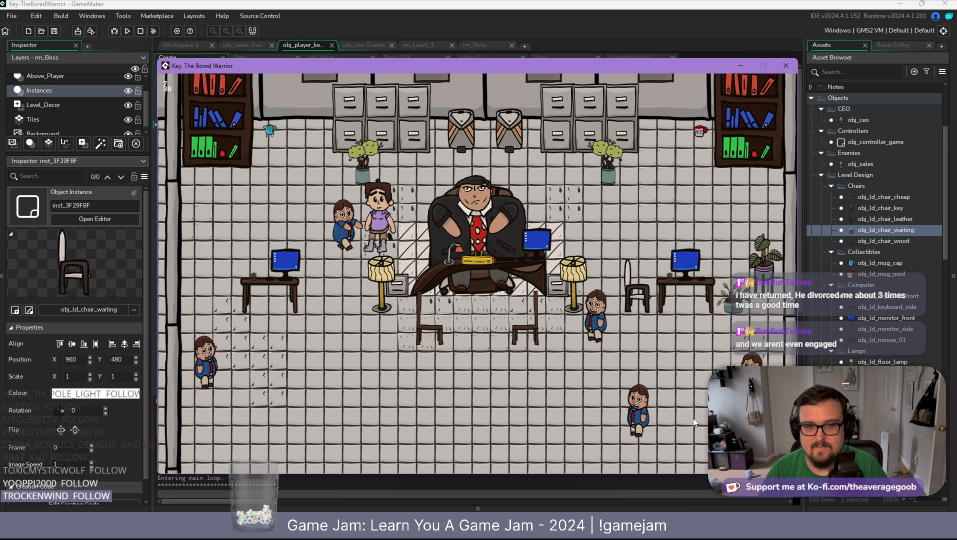Create a new project from toolbar
957x540 pixels.
[x=28, y=31]
